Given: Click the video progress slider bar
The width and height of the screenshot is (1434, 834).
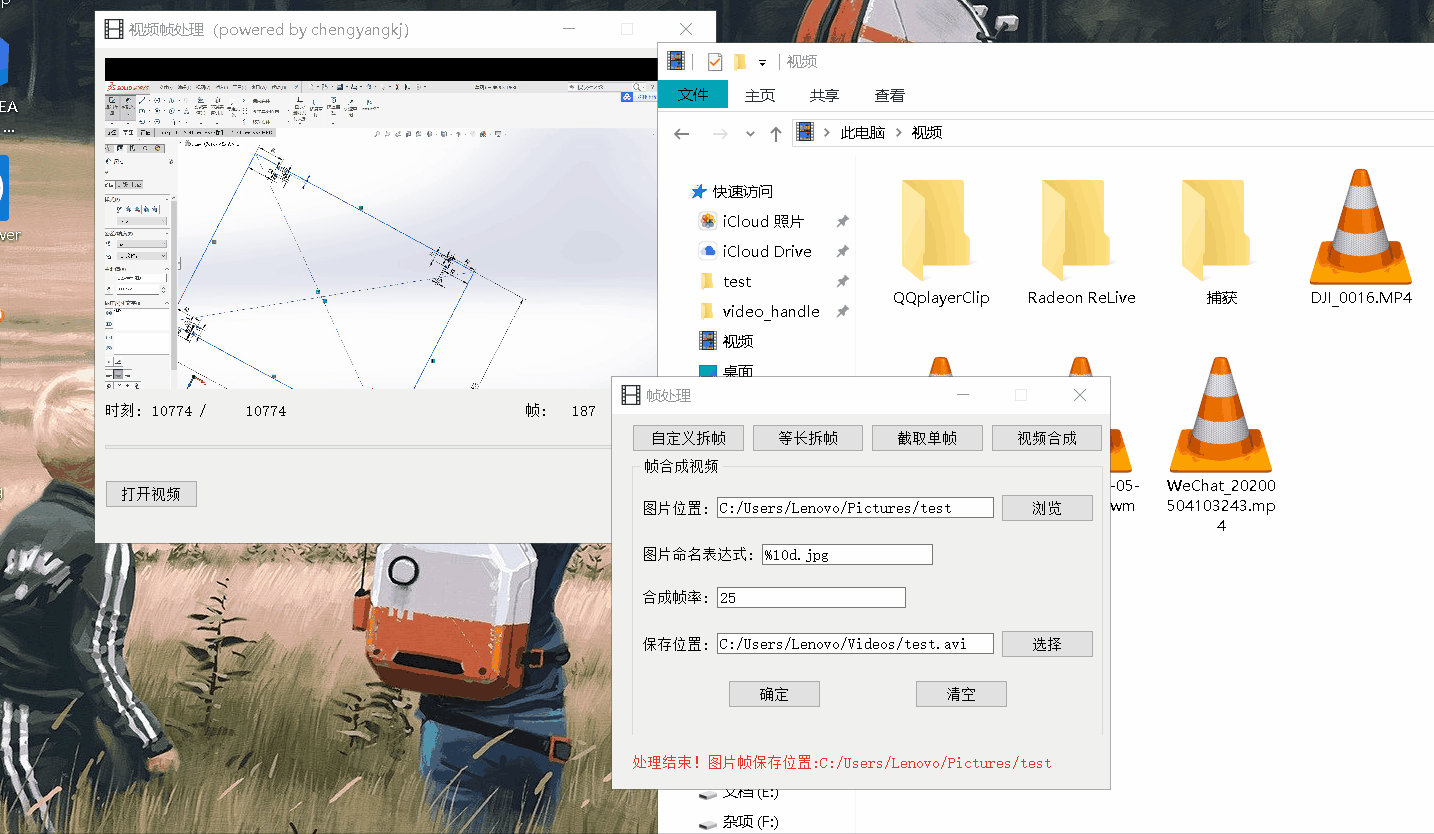Looking at the screenshot, I should tap(360, 447).
